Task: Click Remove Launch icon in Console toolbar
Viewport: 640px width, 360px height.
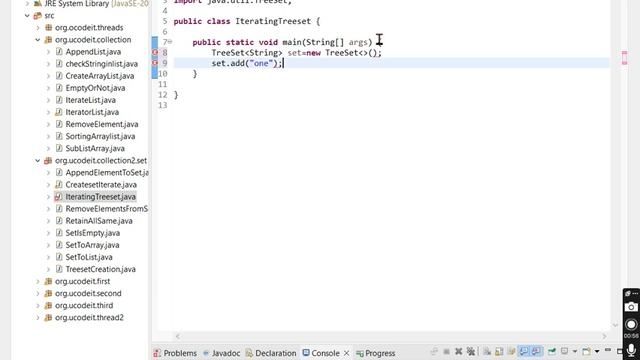Action: point(458,351)
